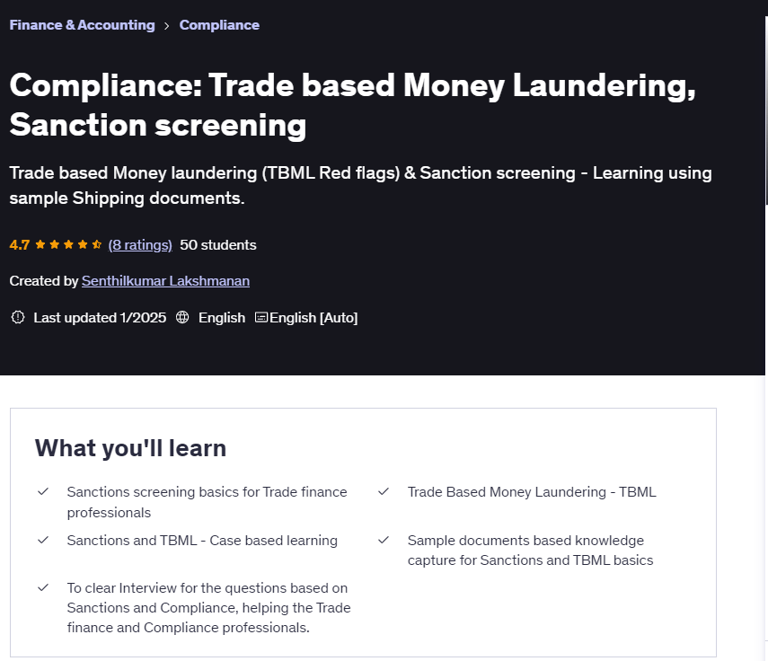The width and height of the screenshot is (768, 661).
Task: Click the What you'll learn heading
Action: coord(130,448)
